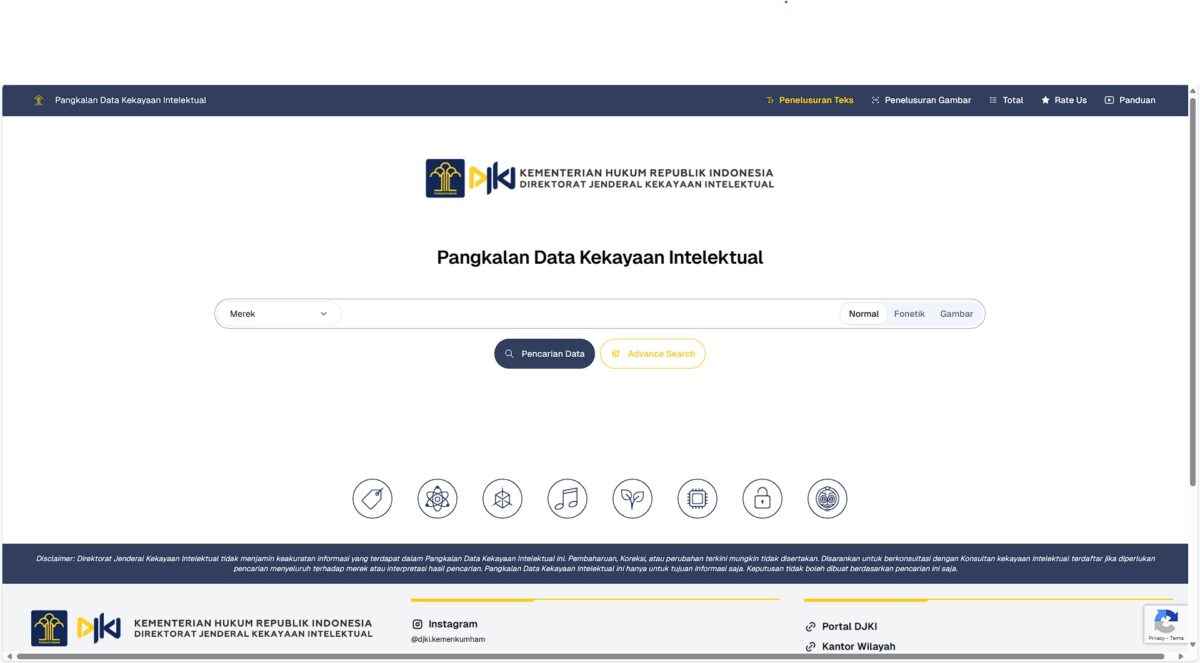Open the Rate Us menu item
Screen dimensions: 1200x663
pos(1064,100)
